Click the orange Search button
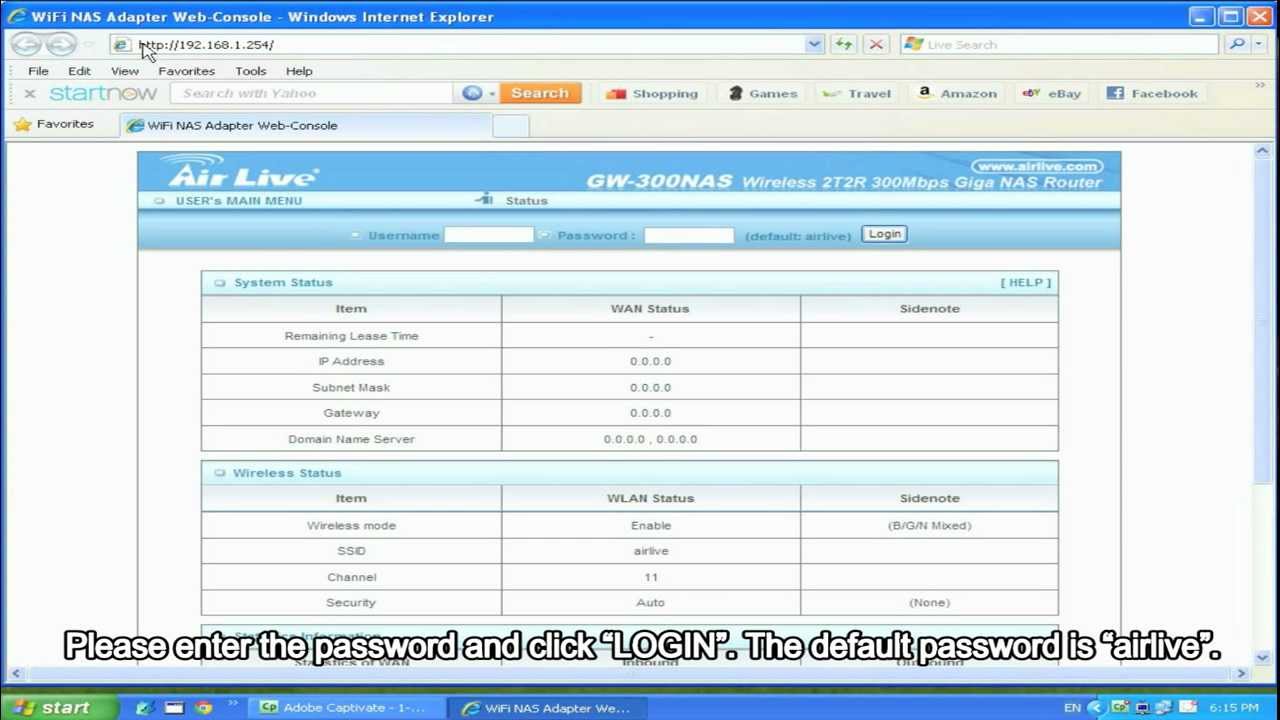 pyautogui.click(x=540, y=93)
